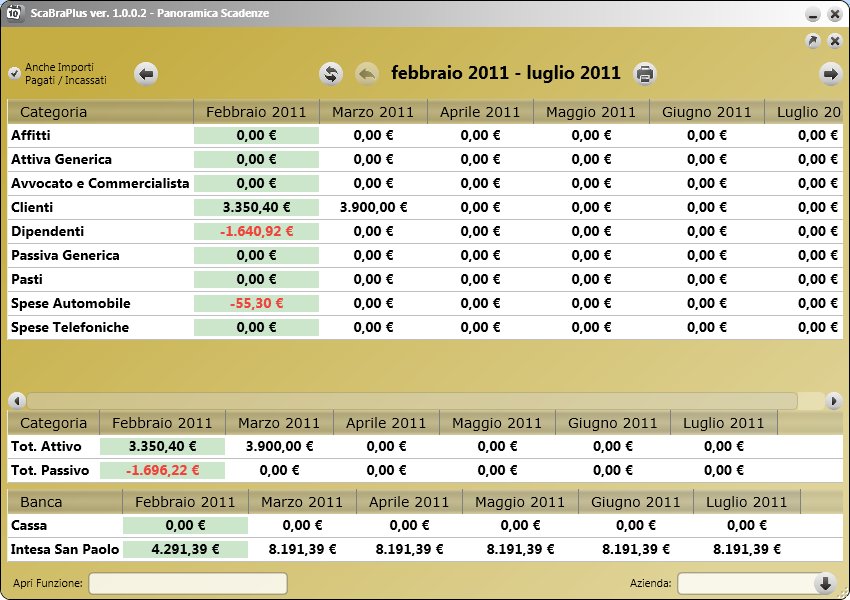Select Avvocato e Commercialista row
Screen dimensions: 850x600
click(425, 183)
